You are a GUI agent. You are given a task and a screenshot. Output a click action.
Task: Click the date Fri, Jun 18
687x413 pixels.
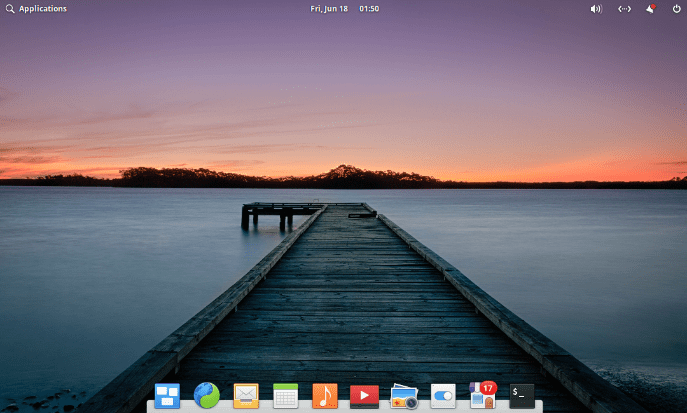tap(329, 9)
